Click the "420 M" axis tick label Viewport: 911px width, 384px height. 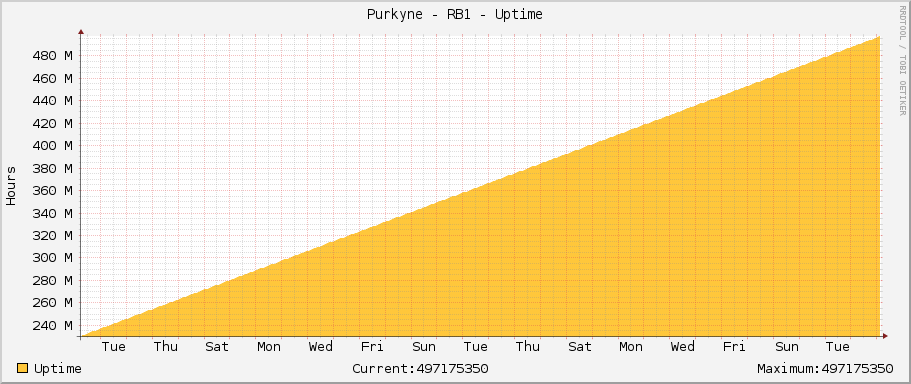point(52,124)
